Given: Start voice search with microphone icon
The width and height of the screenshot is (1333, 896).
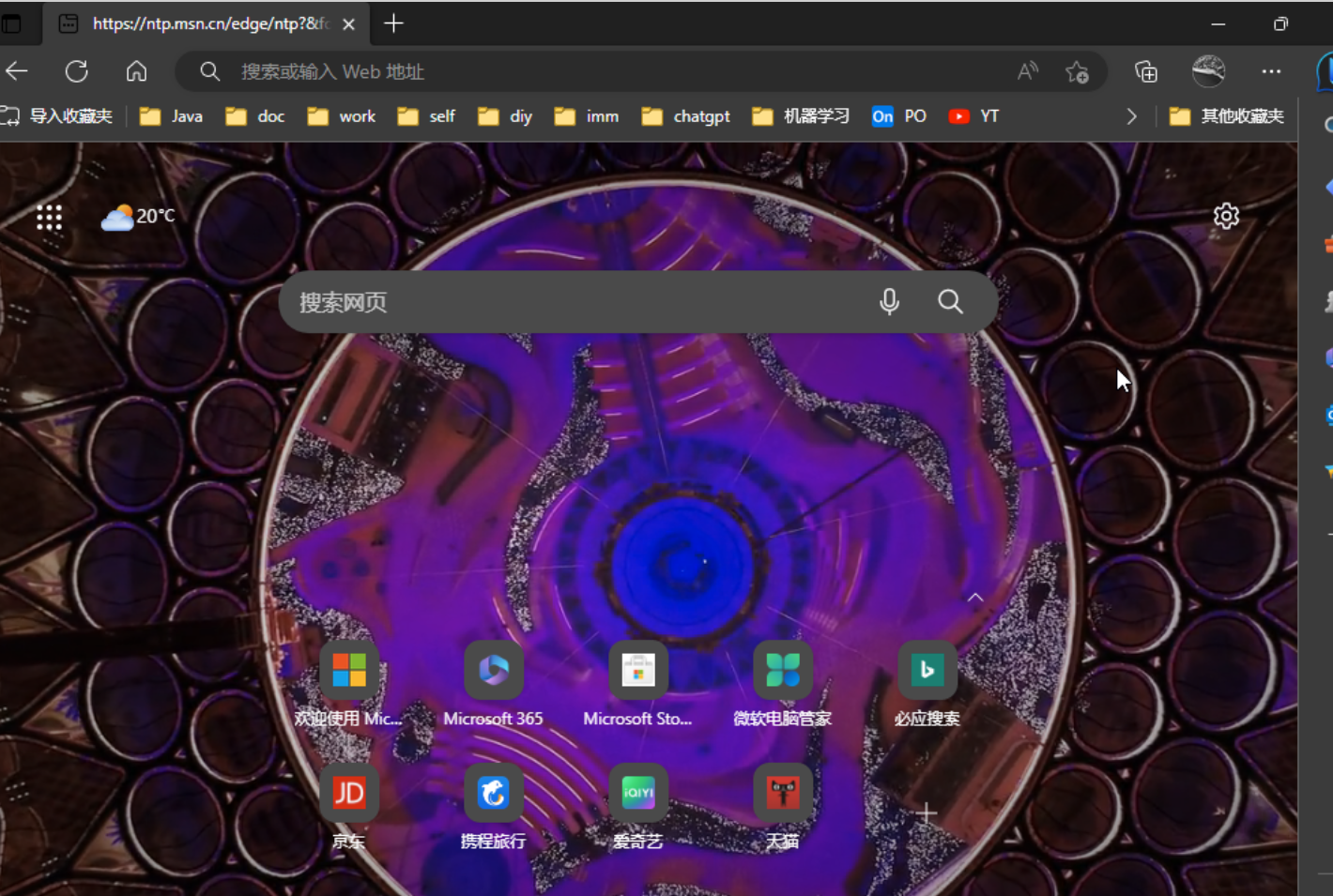Looking at the screenshot, I should (x=889, y=302).
